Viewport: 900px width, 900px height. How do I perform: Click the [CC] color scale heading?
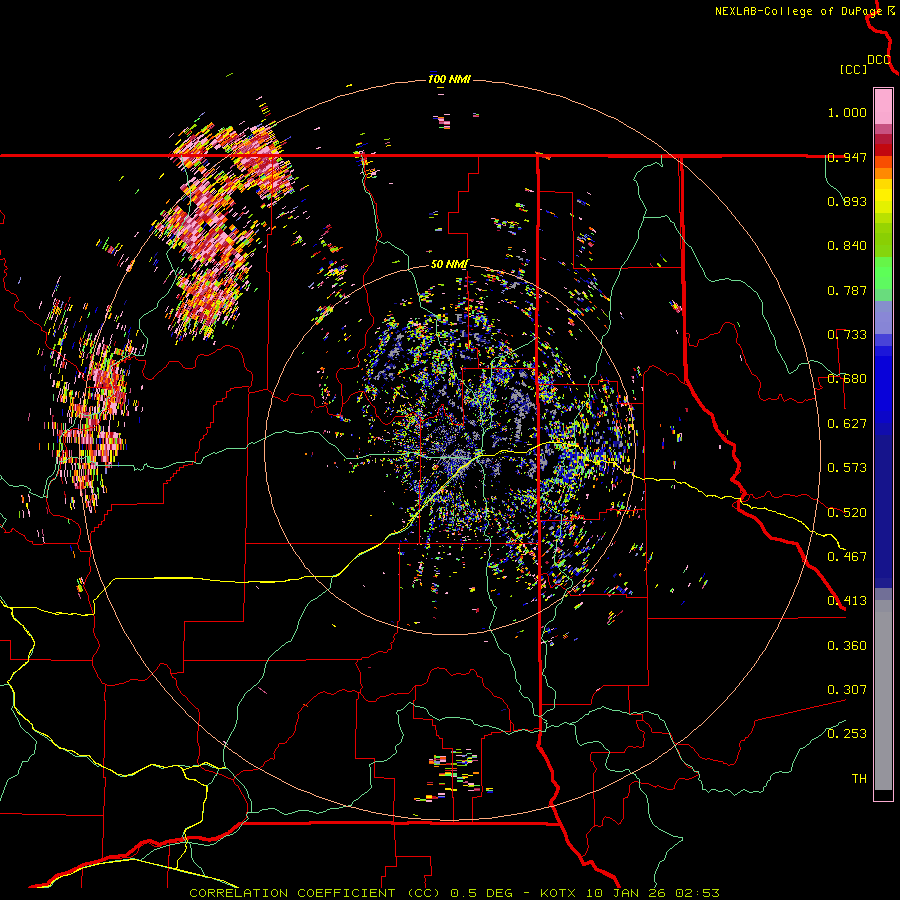(853, 69)
